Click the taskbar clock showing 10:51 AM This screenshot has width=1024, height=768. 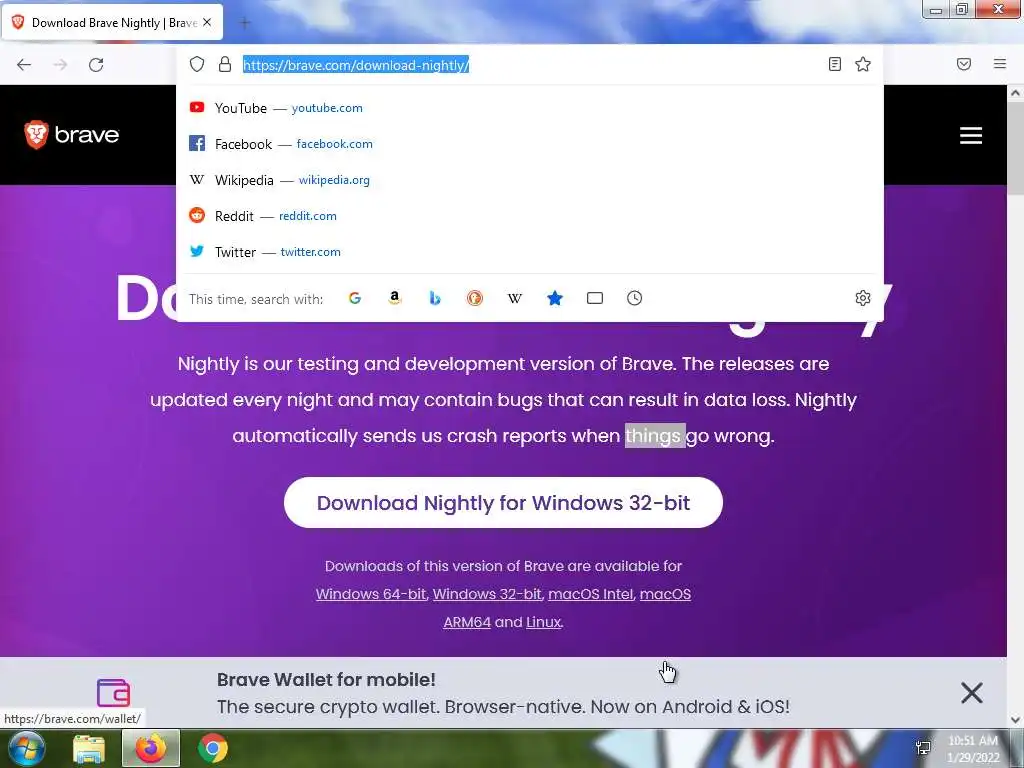point(972,749)
